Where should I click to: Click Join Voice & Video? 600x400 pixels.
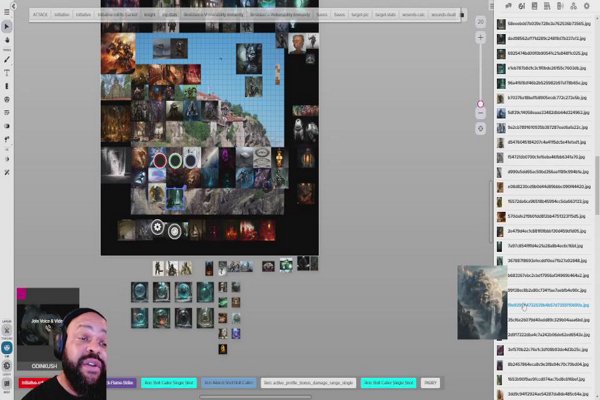point(47,321)
